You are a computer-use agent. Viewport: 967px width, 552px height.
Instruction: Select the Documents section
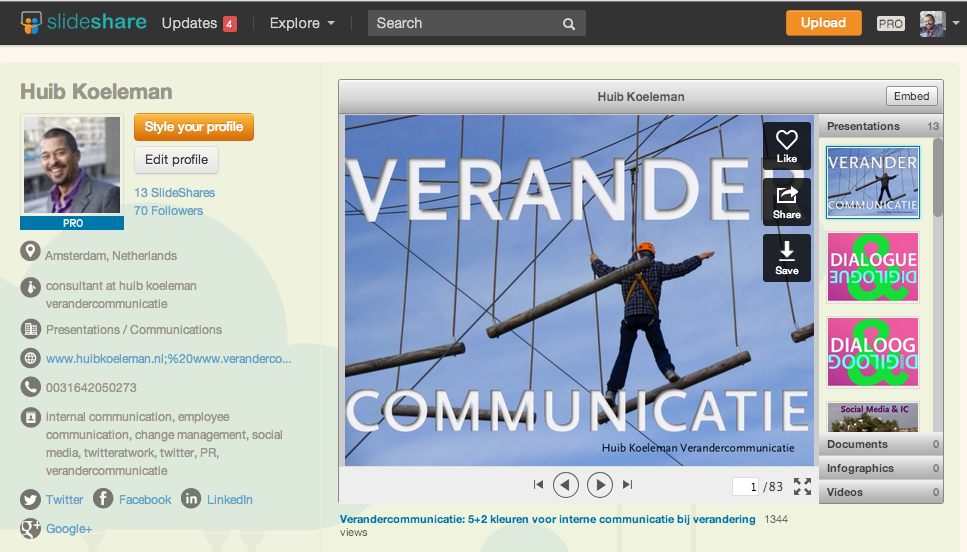pyautogui.click(x=881, y=444)
